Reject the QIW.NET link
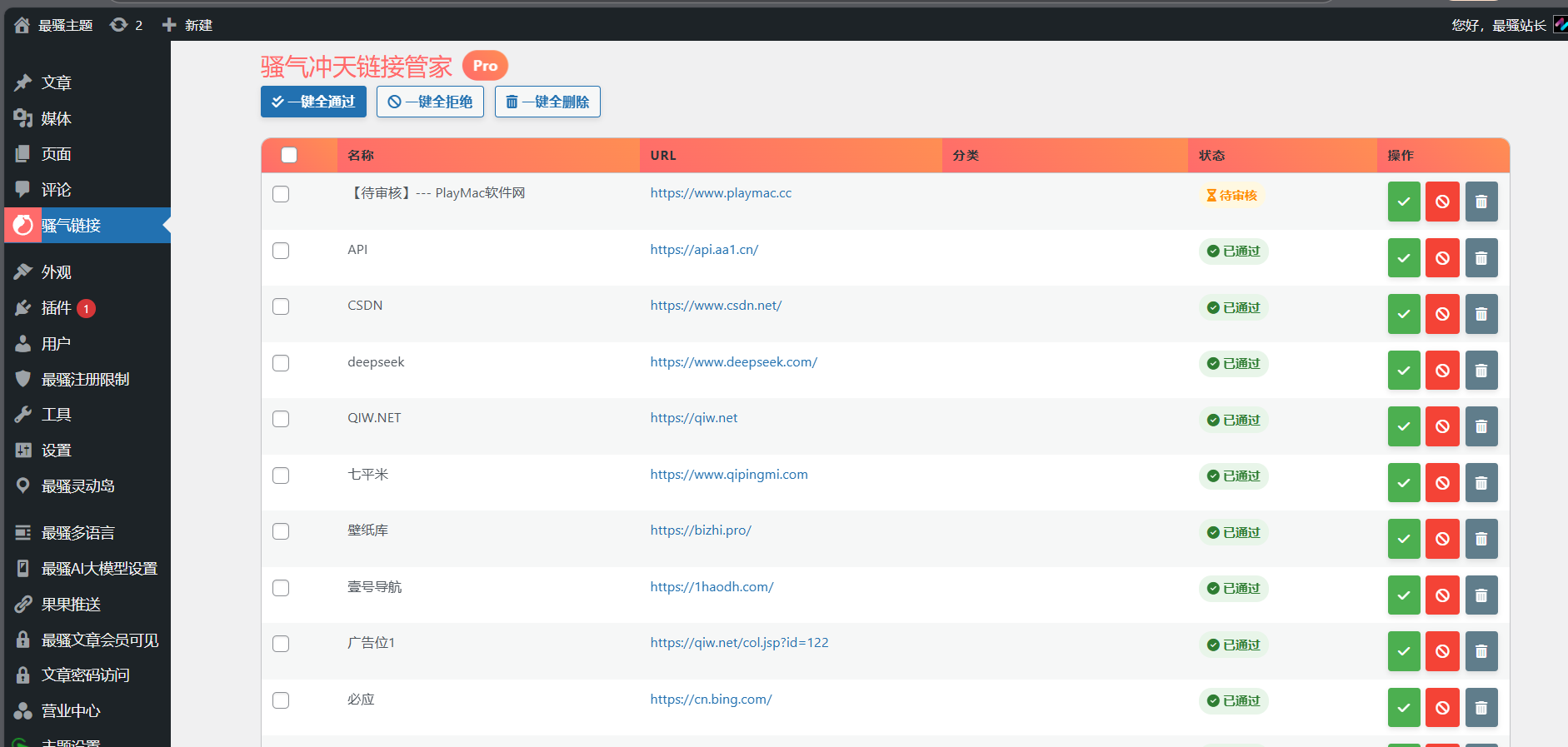1568x747 pixels. (x=1442, y=426)
